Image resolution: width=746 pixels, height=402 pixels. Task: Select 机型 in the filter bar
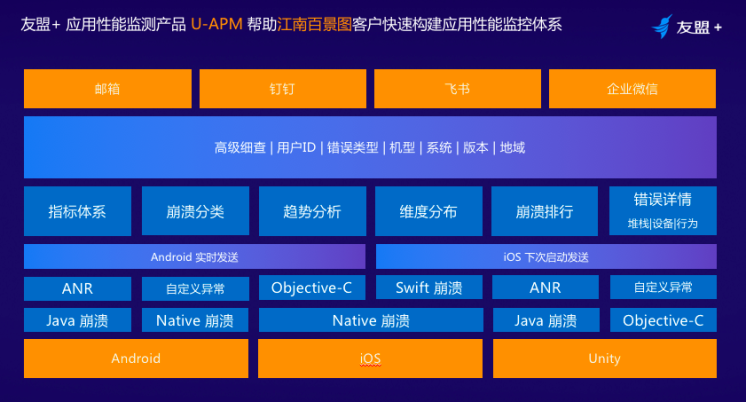402,148
